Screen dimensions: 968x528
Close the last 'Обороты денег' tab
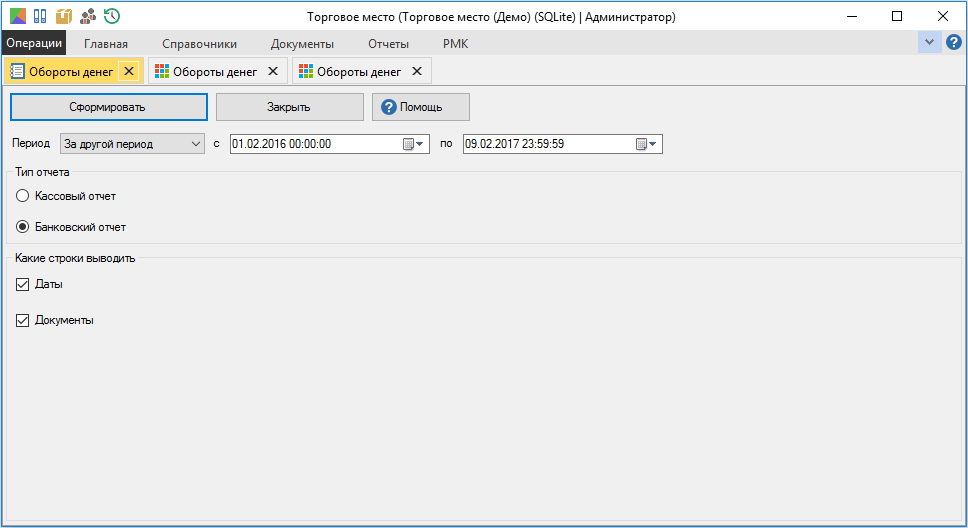click(x=417, y=71)
